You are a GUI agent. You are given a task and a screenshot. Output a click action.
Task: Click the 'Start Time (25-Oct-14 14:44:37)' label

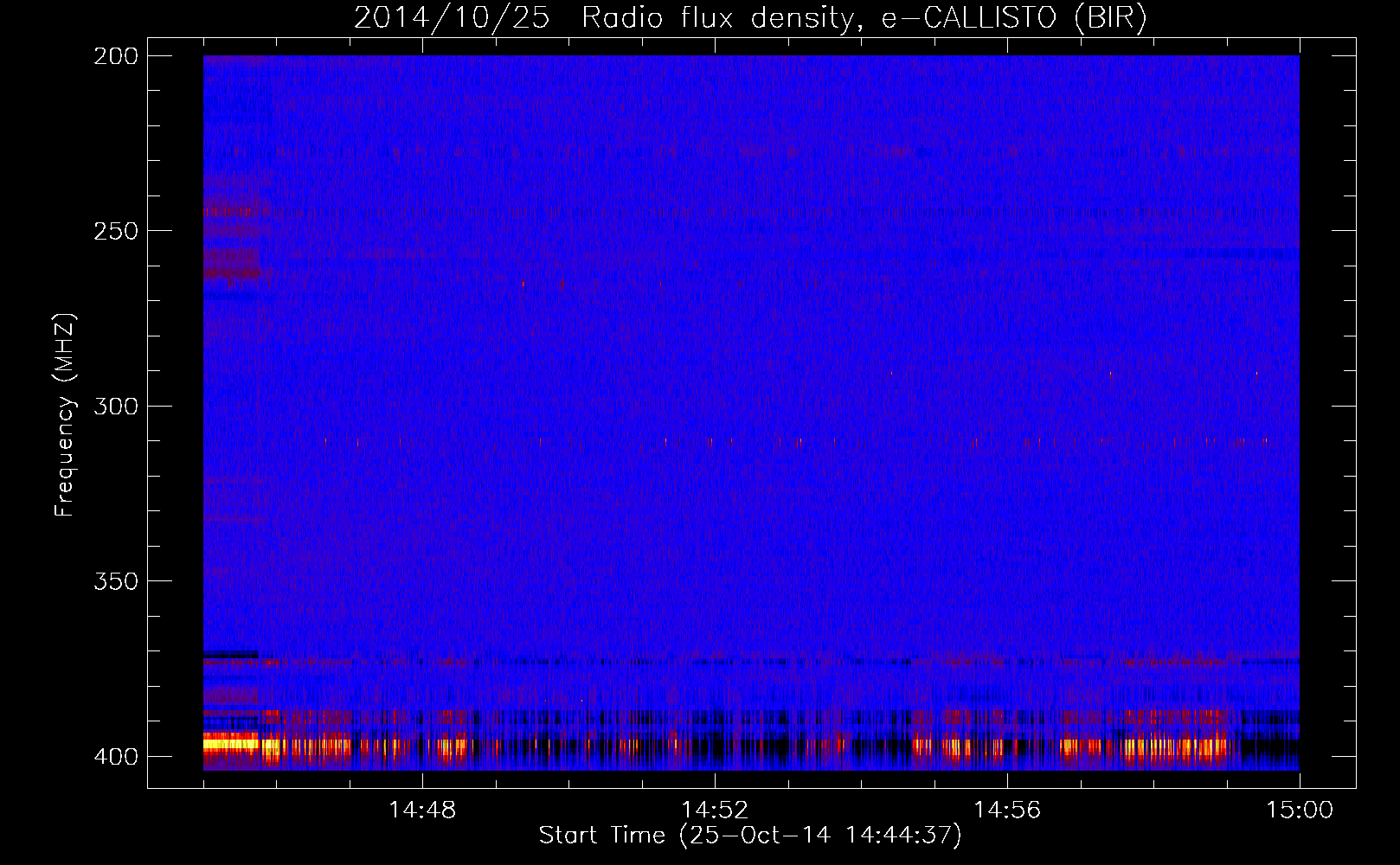pyautogui.click(x=750, y=836)
